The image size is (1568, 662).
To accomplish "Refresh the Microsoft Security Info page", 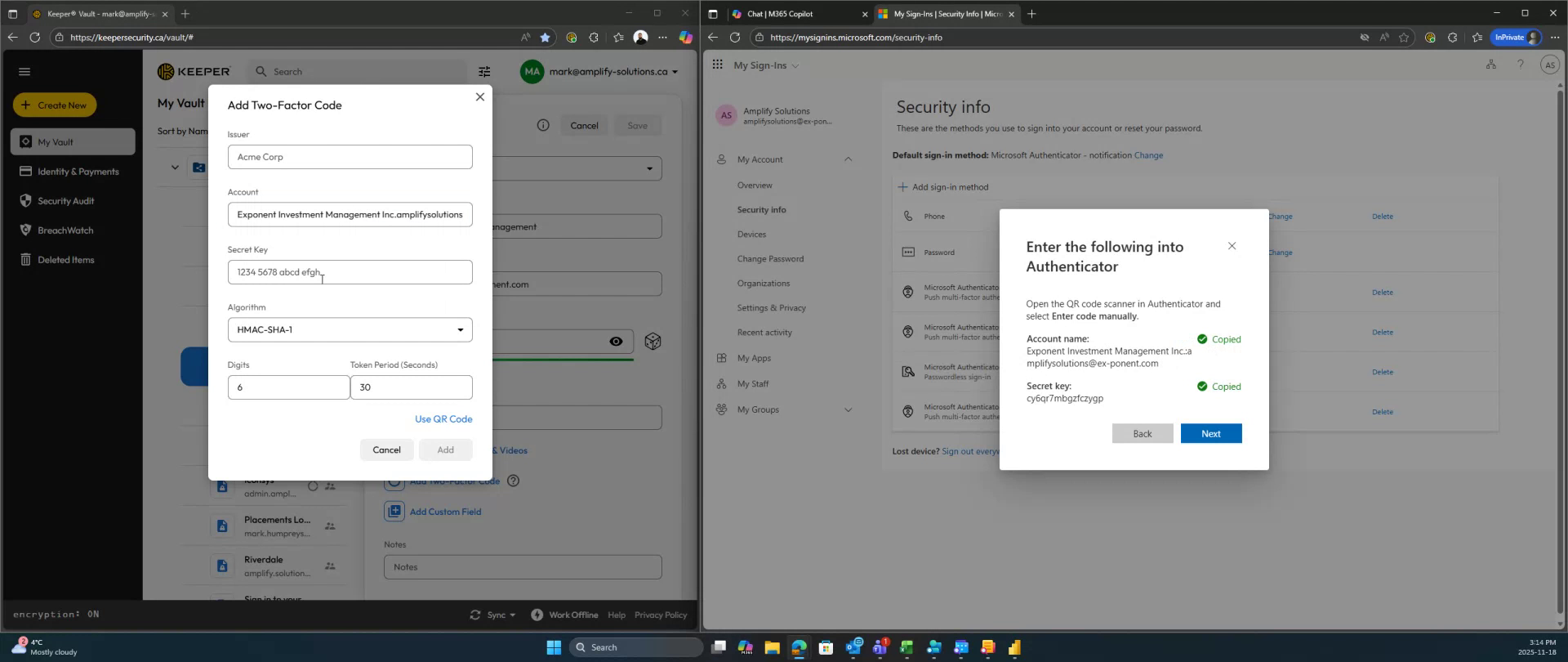I will pyautogui.click(x=734, y=37).
